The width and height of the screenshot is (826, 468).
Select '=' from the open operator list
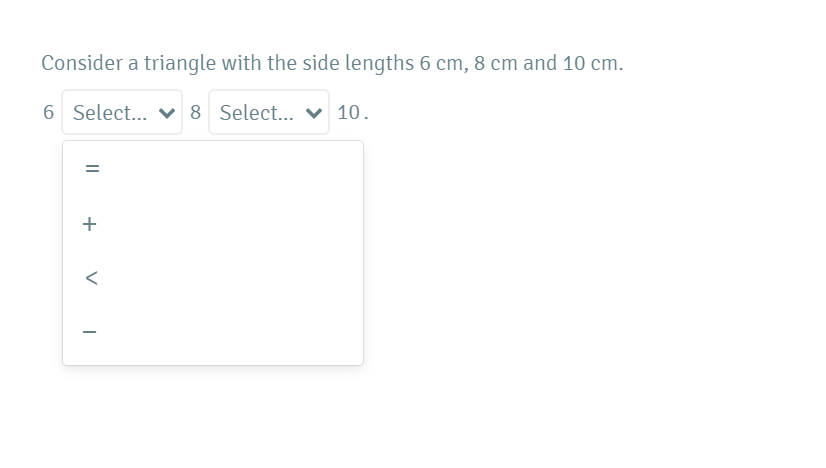90,170
